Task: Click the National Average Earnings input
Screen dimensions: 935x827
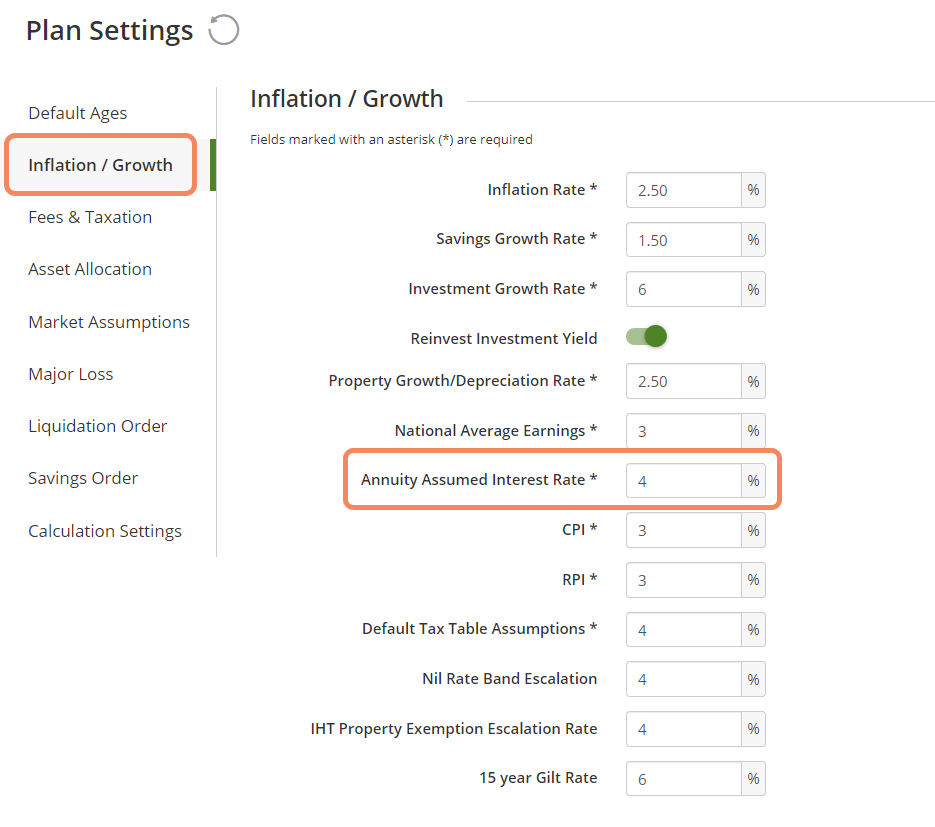Action: coord(683,430)
